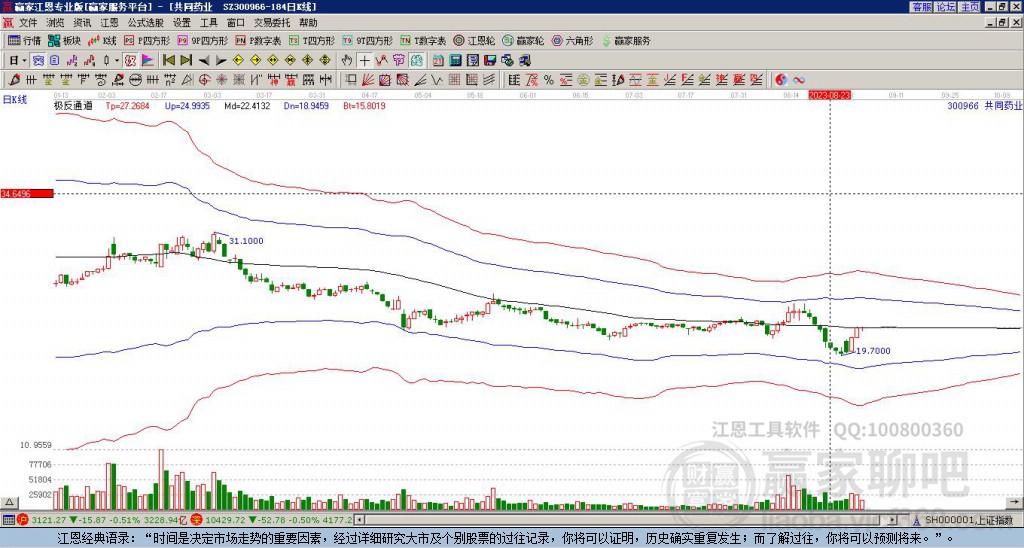Toggle the crosshair cursor tool
The height and width of the screenshot is (548, 1024).
coord(364,60)
